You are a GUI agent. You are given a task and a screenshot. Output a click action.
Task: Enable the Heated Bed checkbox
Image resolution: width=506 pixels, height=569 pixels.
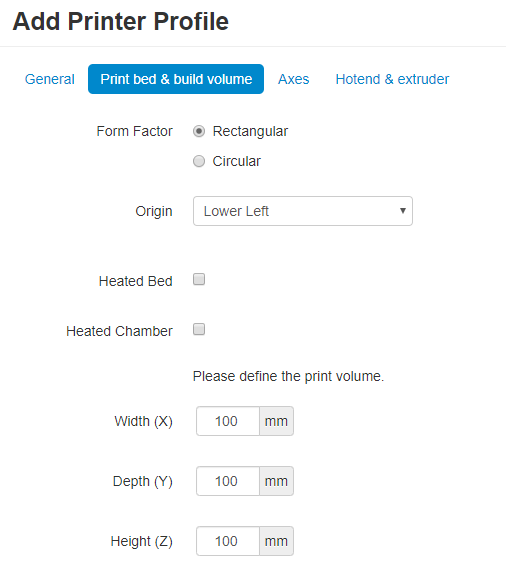(x=199, y=279)
